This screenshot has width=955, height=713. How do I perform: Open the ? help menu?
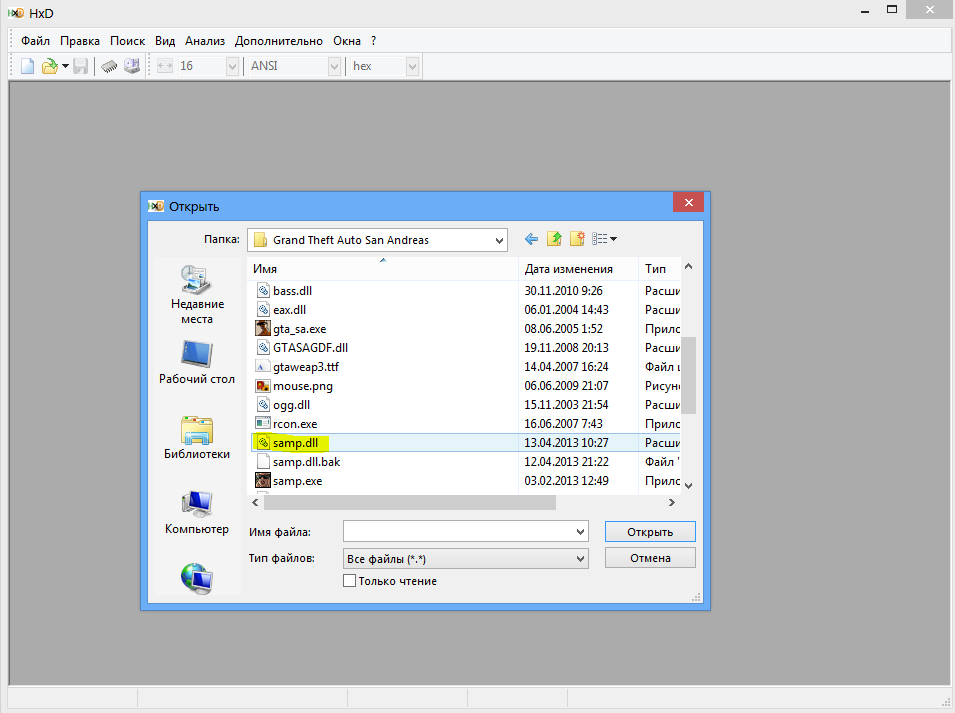pyautogui.click(x=373, y=41)
